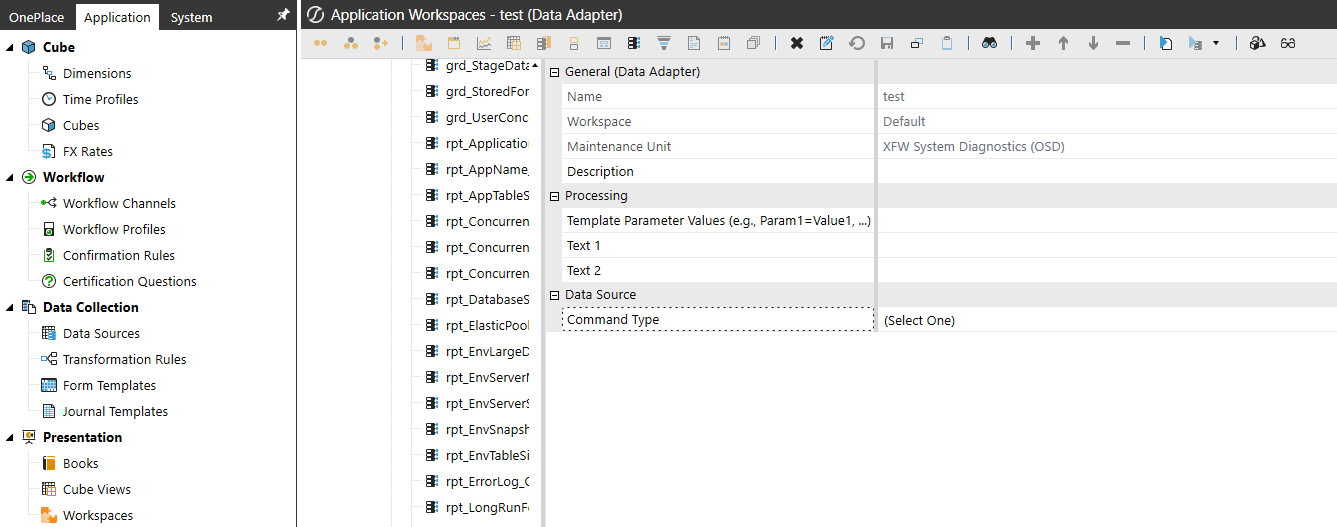1337x527 pixels.
Task: Click the eyeglasses icon in toolbar
Action: (x=1288, y=43)
